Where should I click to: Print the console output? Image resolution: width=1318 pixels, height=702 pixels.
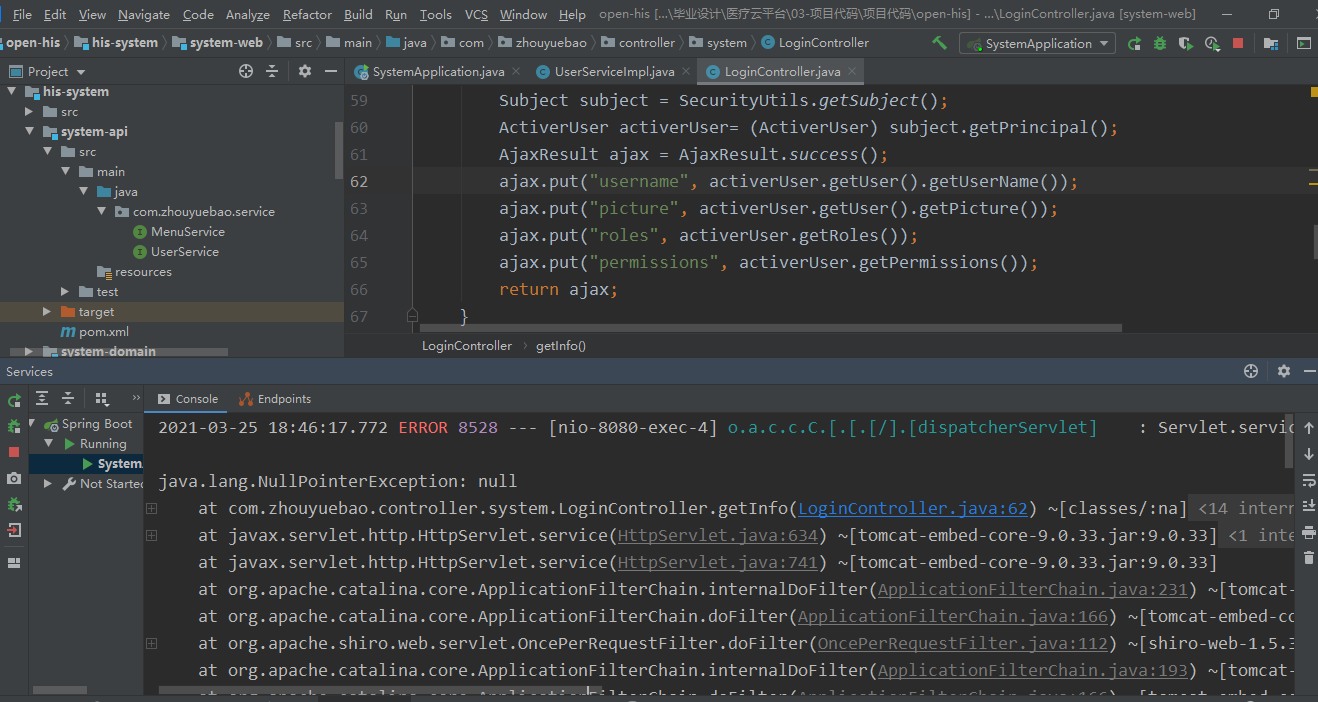(1309, 532)
